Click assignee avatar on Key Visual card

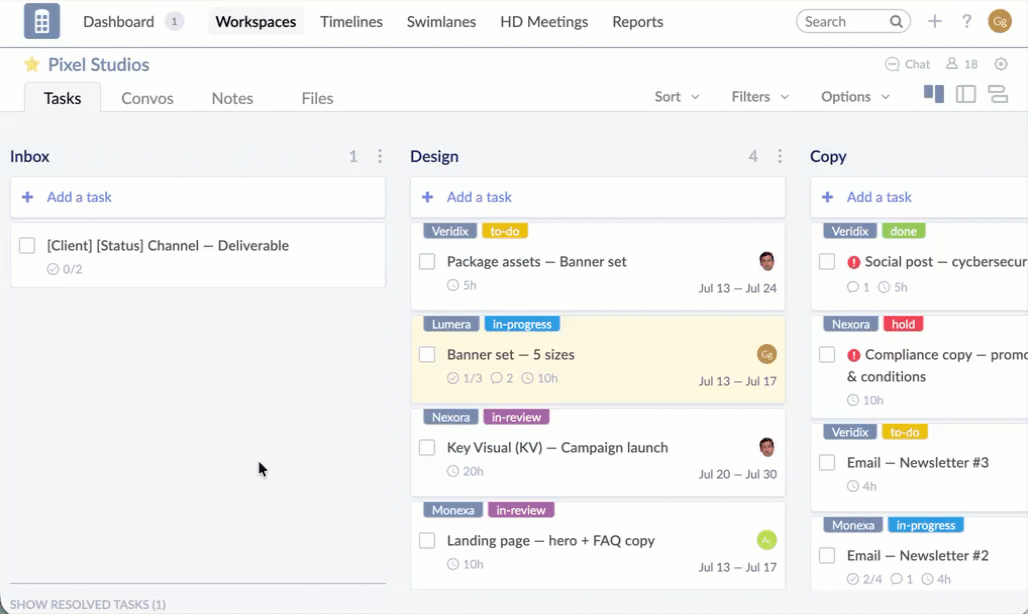point(766,447)
